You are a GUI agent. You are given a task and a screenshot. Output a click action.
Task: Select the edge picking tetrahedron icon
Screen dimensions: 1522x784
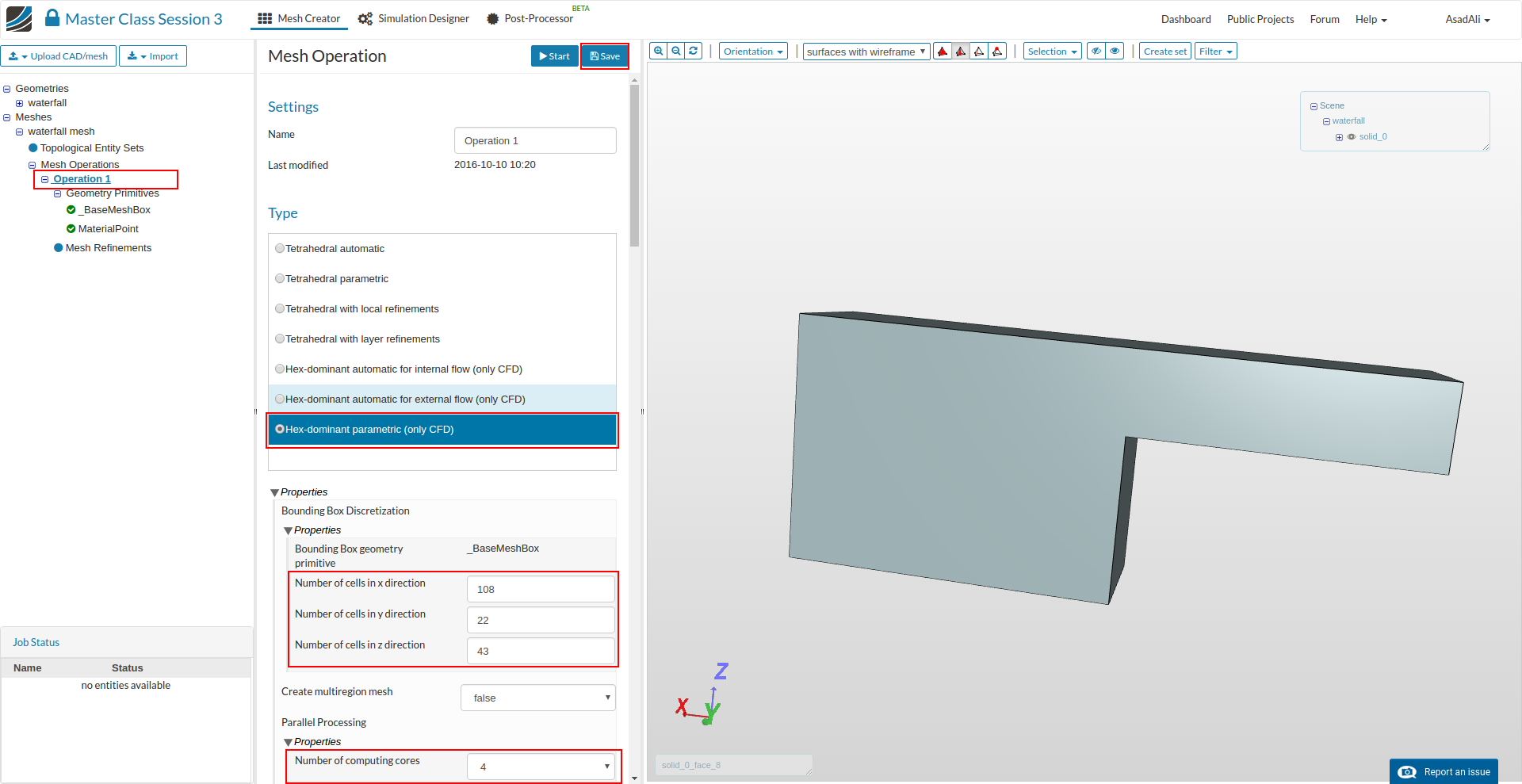coord(979,52)
